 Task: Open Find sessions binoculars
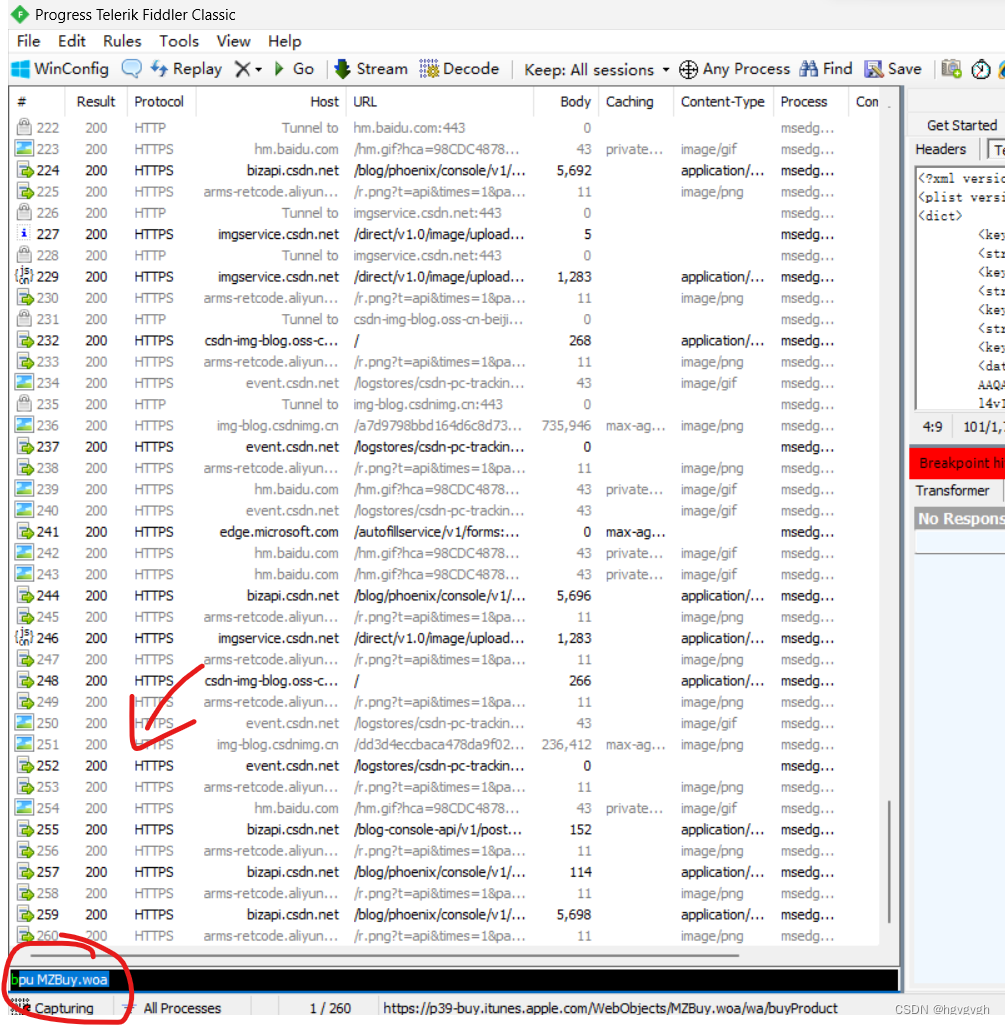click(x=826, y=69)
